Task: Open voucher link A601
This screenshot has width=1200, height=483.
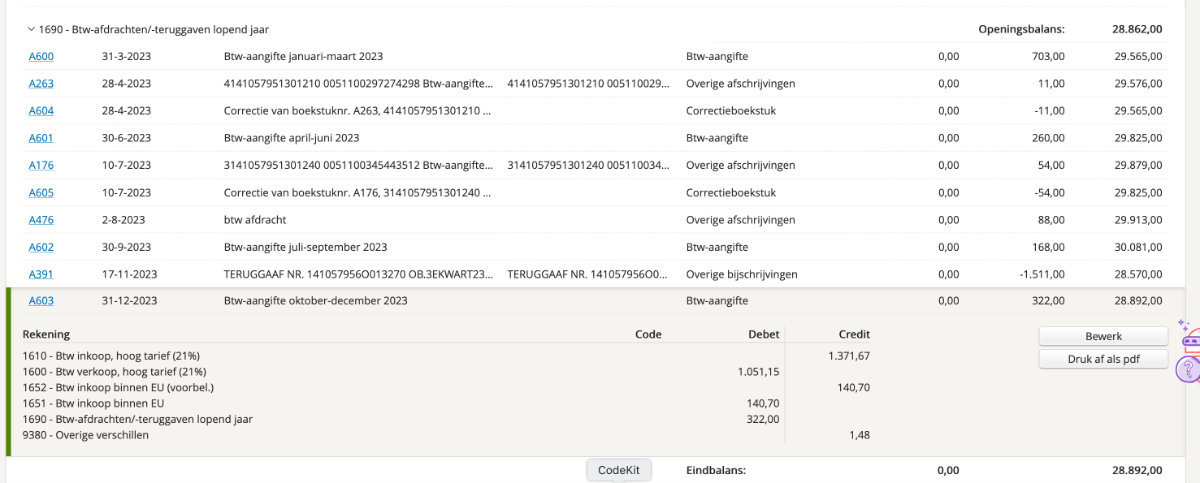Action: (41, 138)
